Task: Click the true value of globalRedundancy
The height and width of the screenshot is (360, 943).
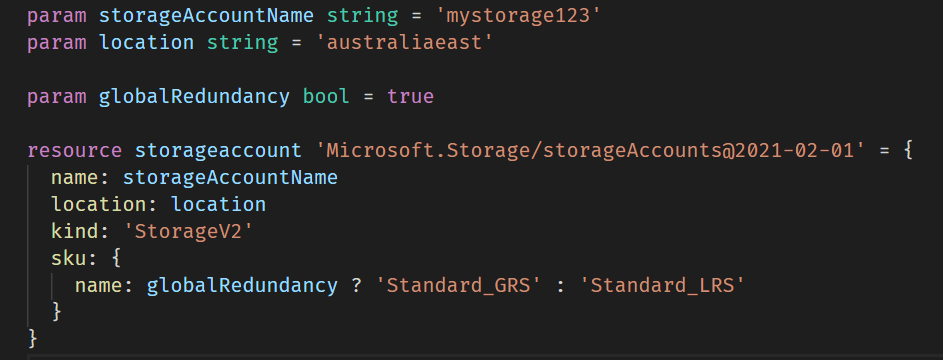Action: click(x=410, y=96)
